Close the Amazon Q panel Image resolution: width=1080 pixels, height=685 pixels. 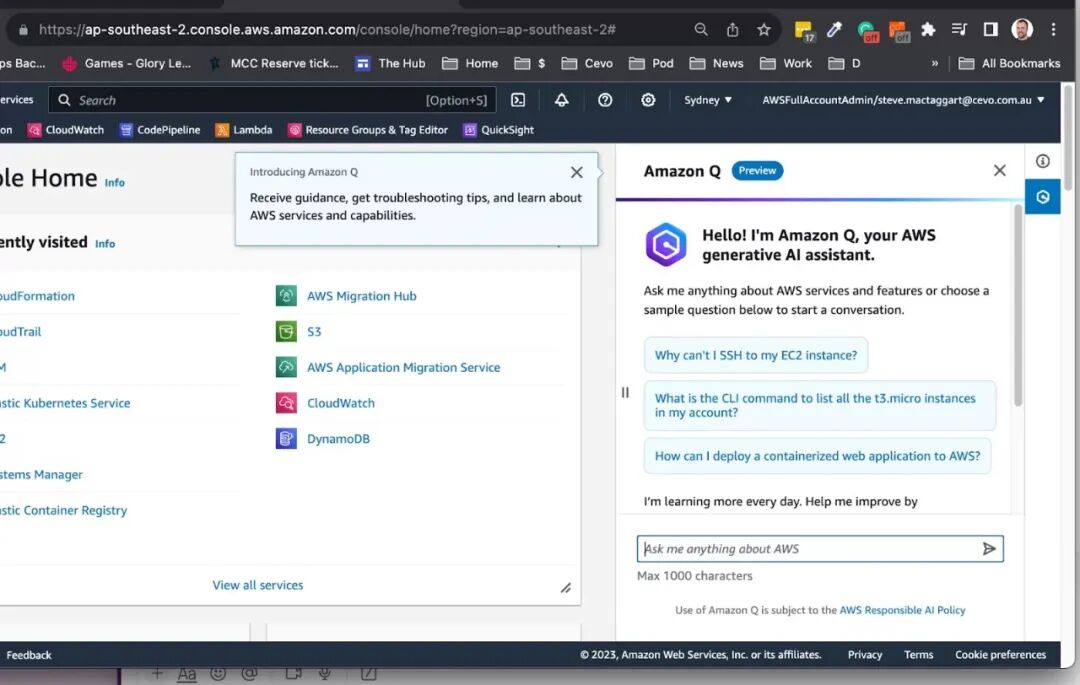coord(1000,170)
